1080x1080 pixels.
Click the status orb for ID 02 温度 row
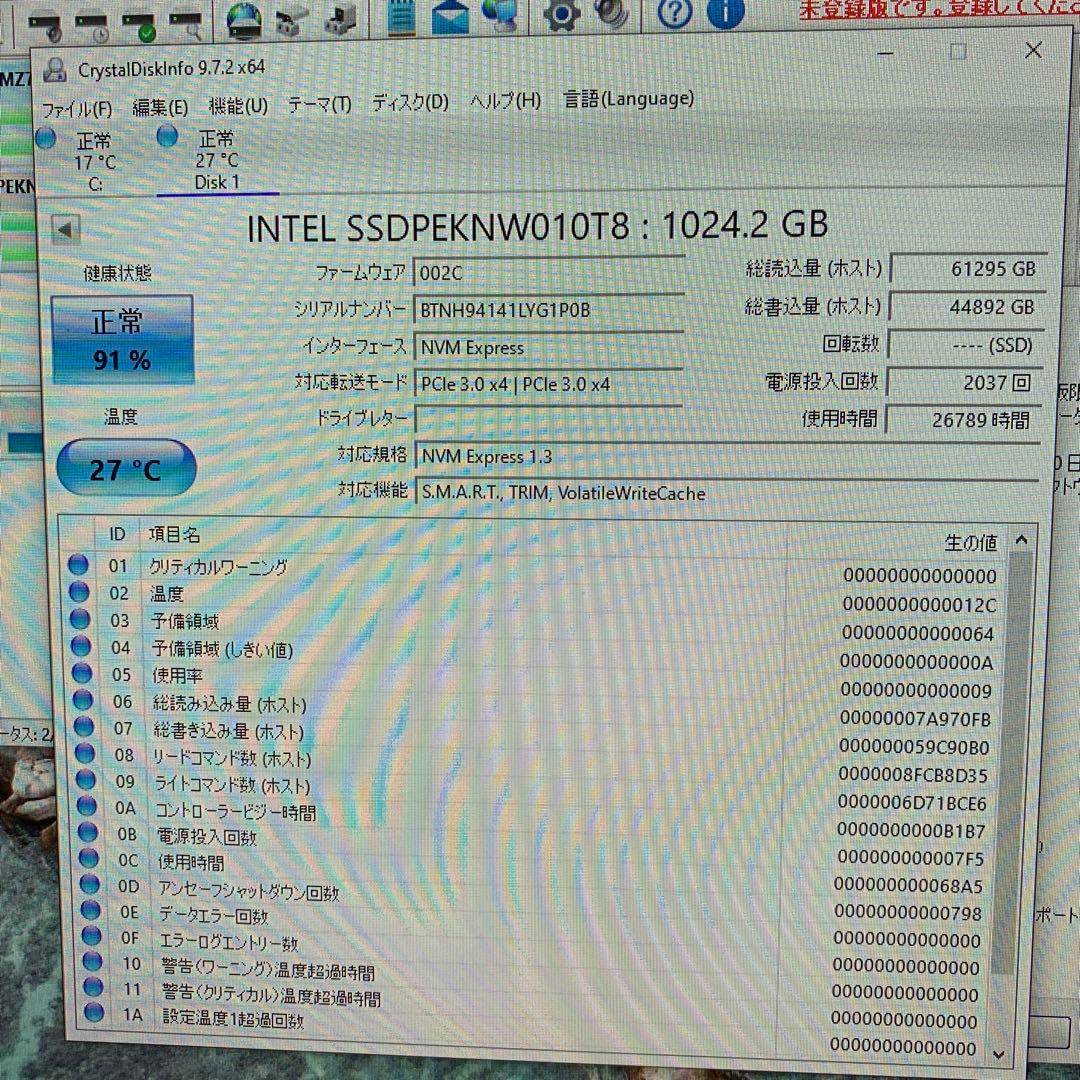tap(79, 592)
